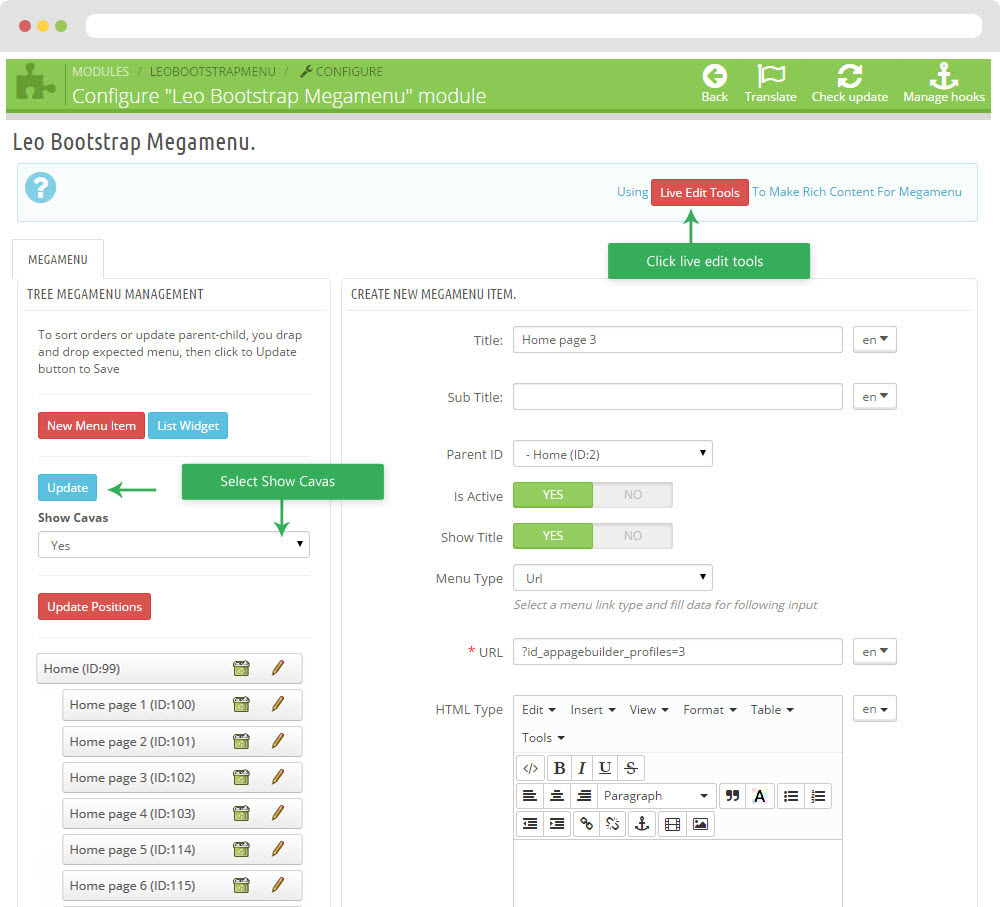Edit Home page 1 (ID:100) via pencil icon
Image resolution: width=1000 pixels, height=907 pixels.
click(277, 704)
